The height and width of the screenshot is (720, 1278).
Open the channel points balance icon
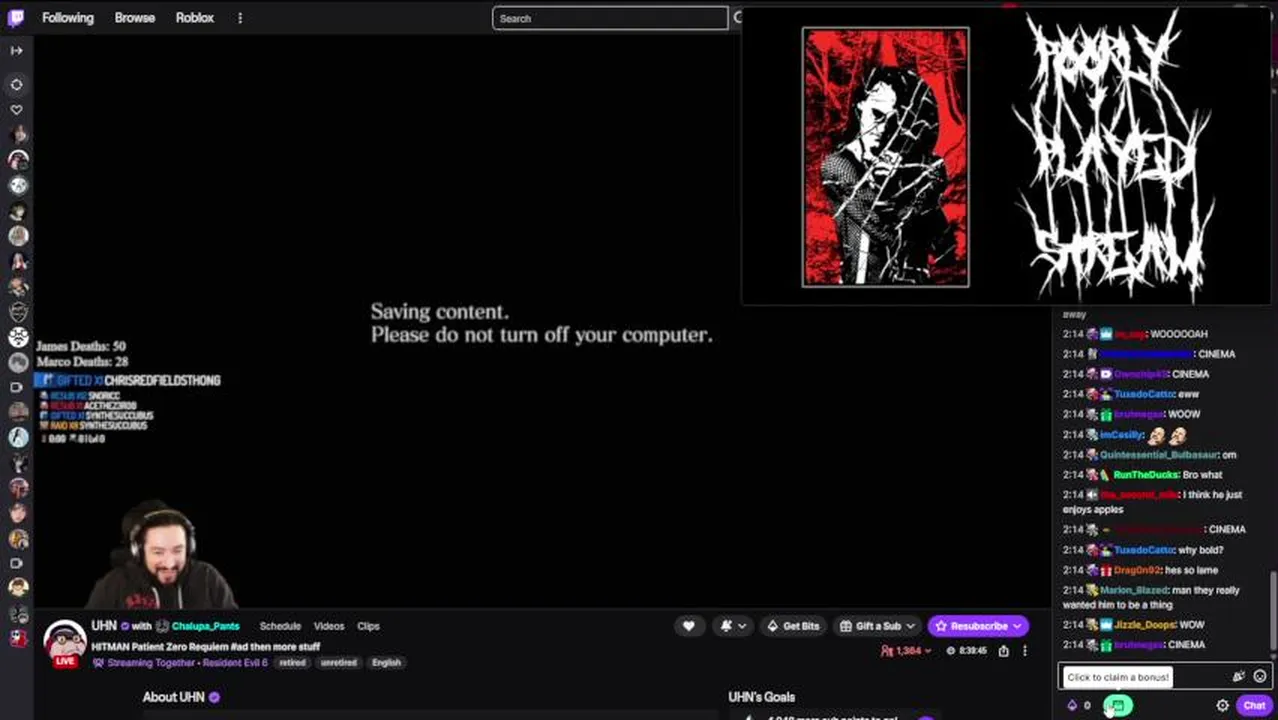click(x=1072, y=706)
